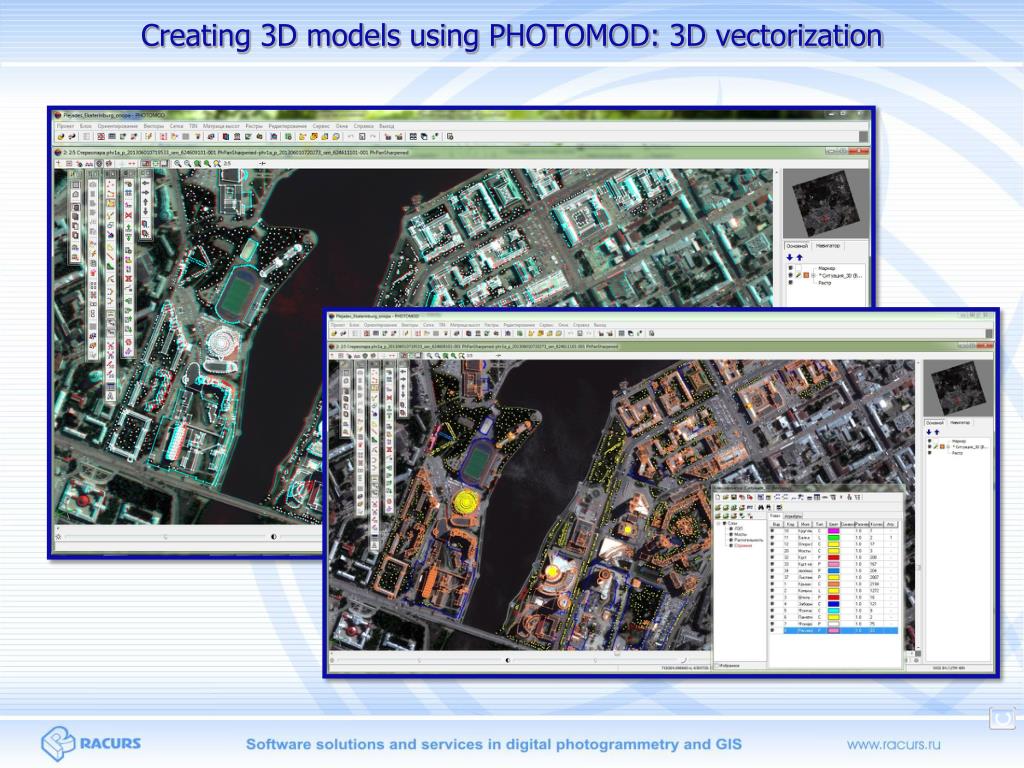Toggle the visibility mark of the magenta classifier row
The width and height of the screenshot is (1024, 768).
(x=772, y=531)
